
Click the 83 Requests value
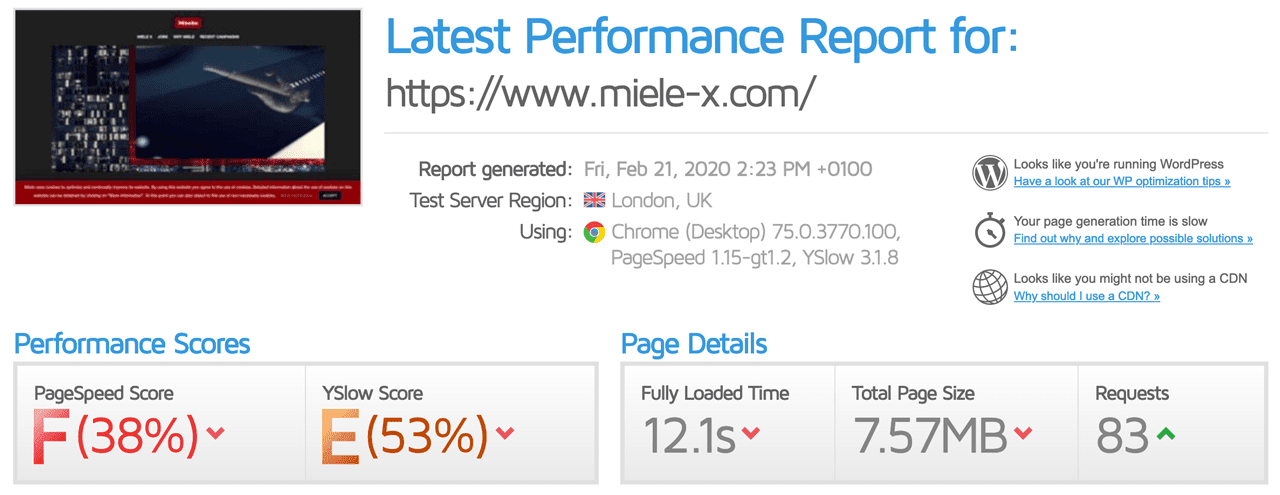pos(1121,436)
